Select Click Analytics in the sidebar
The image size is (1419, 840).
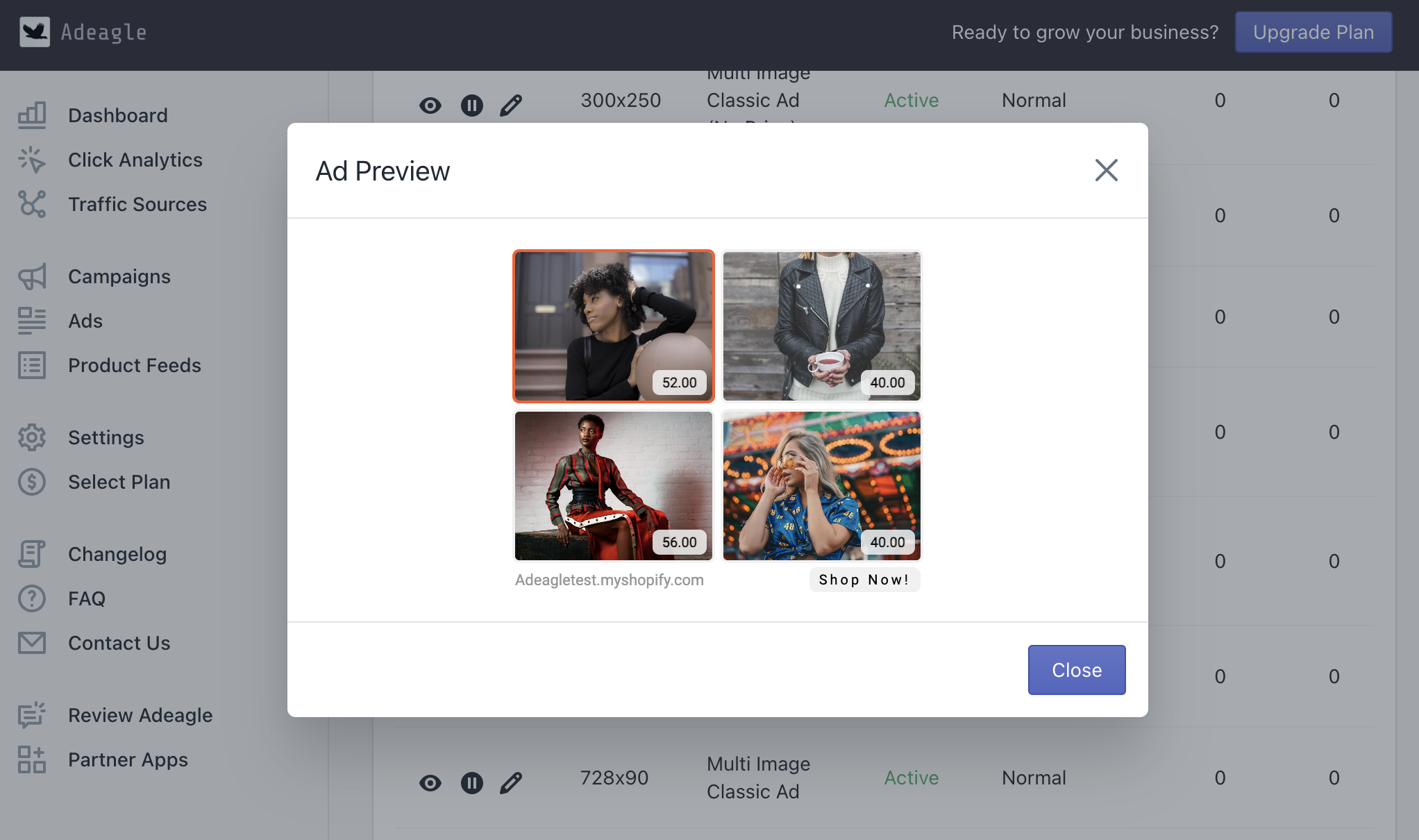[x=135, y=160]
